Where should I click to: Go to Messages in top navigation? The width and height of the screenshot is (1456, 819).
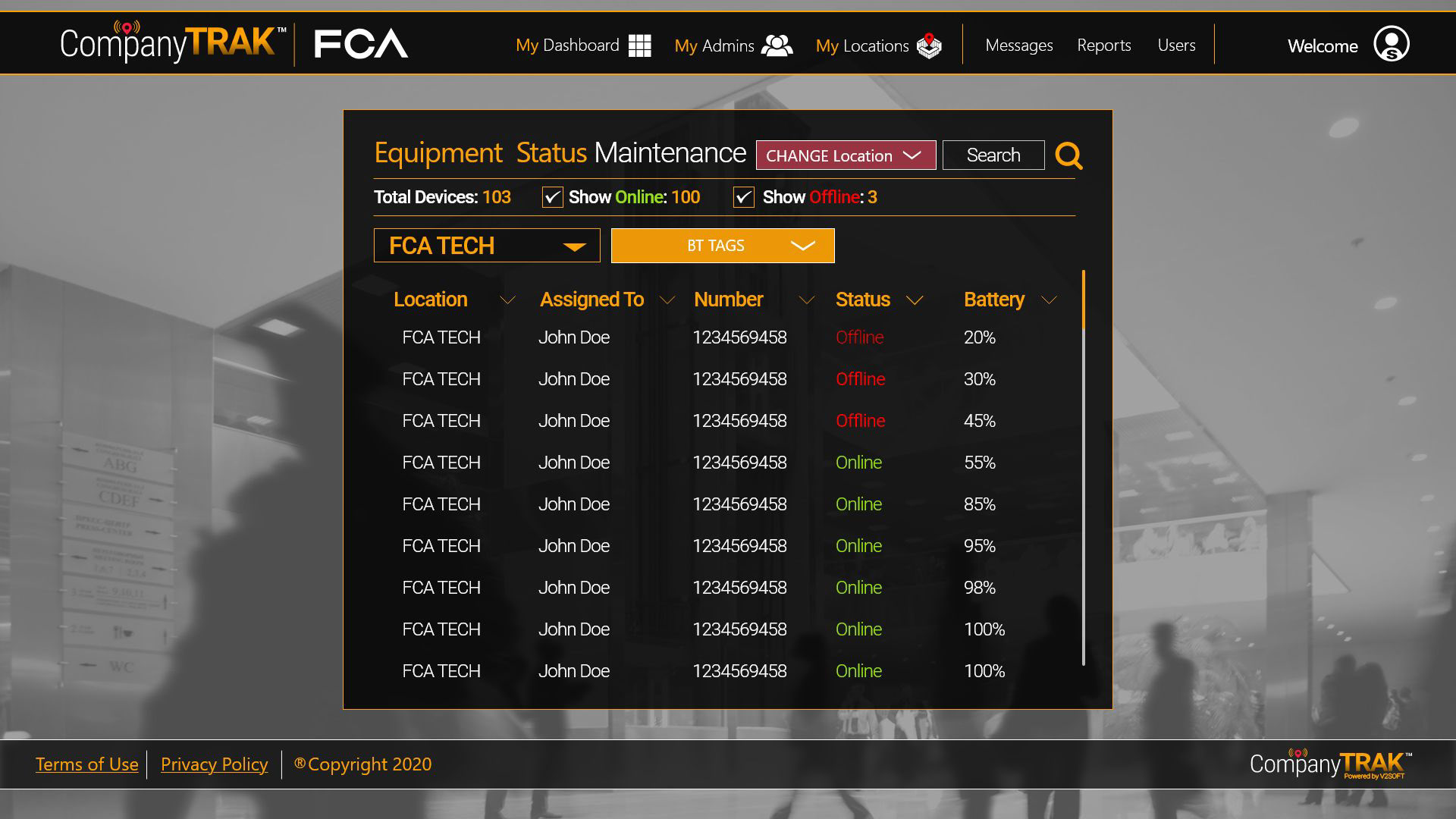coord(1019,45)
